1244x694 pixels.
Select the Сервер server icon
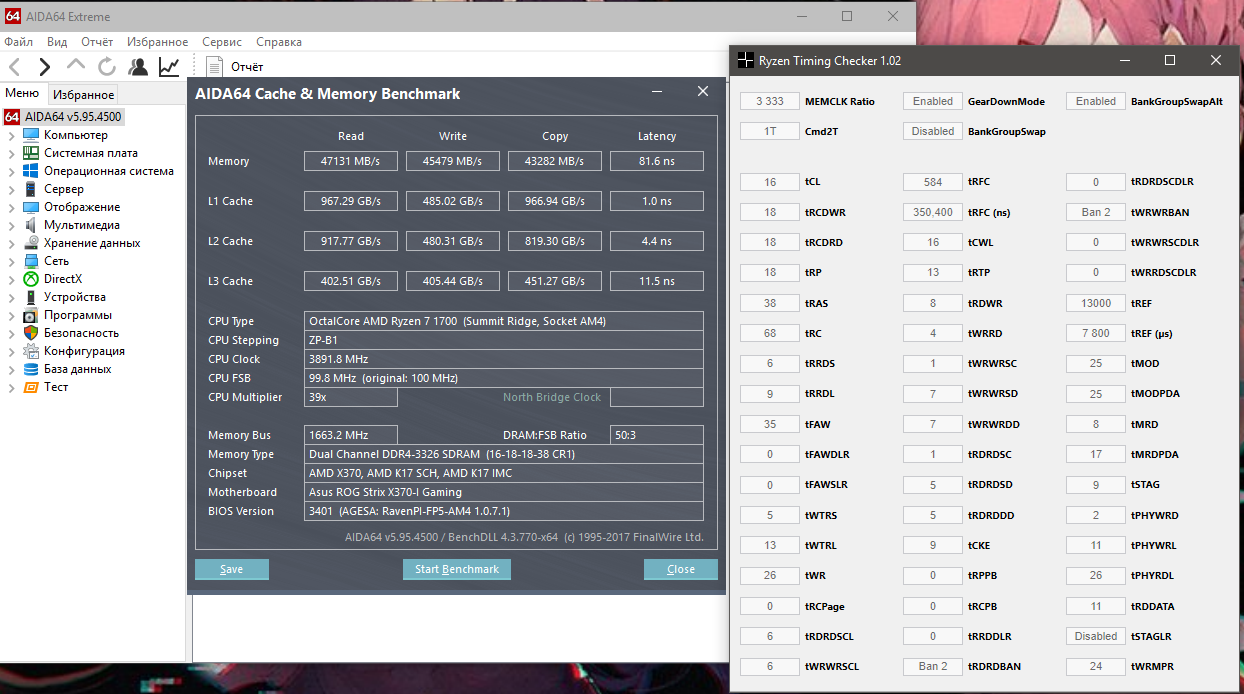tap(31, 189)
